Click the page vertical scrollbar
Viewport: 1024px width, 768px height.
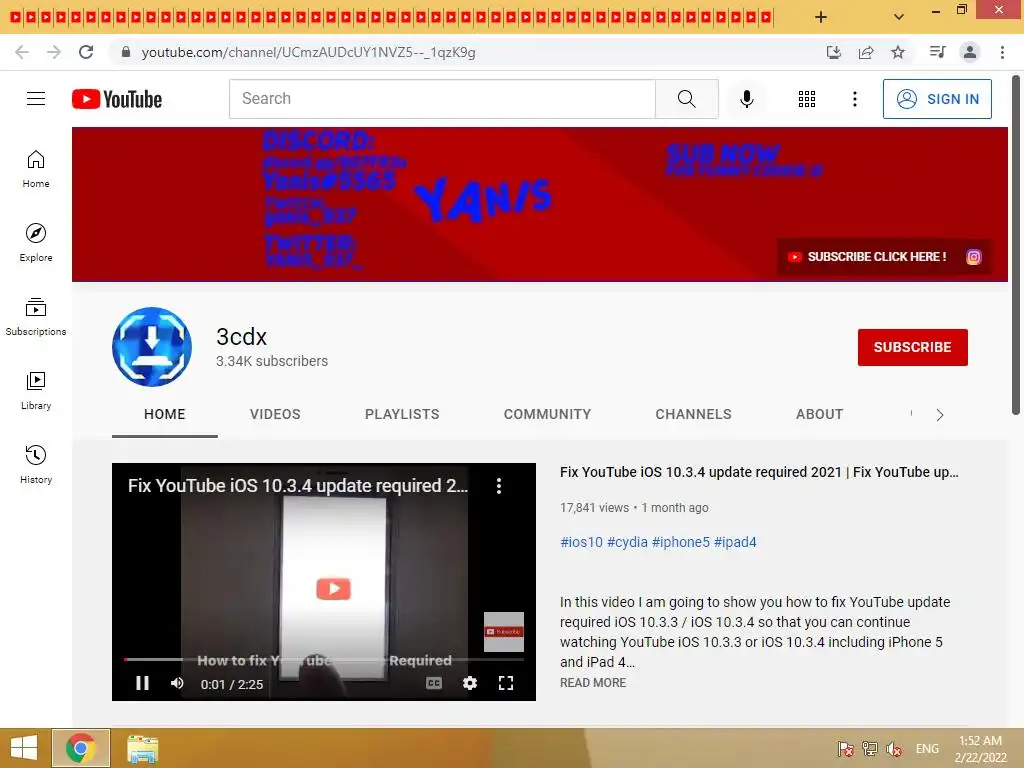[x=1016, y=245]
